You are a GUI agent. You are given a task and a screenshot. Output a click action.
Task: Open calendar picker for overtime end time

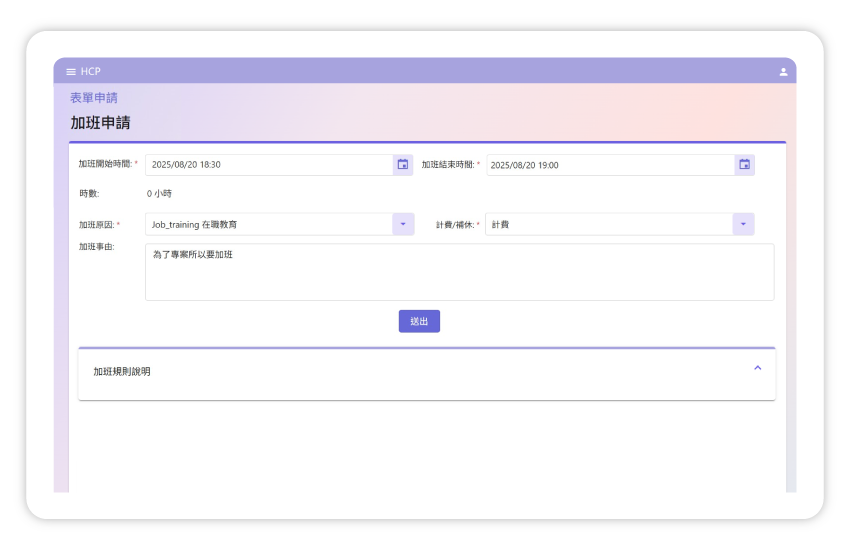744,165
